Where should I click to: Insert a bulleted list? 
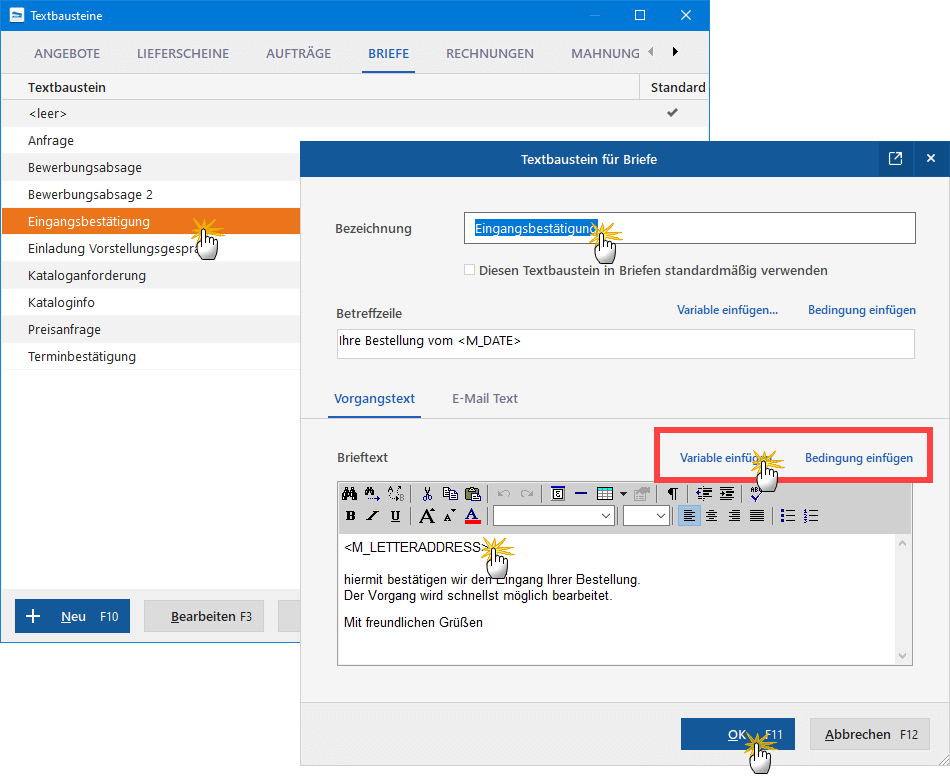(788, 516)
